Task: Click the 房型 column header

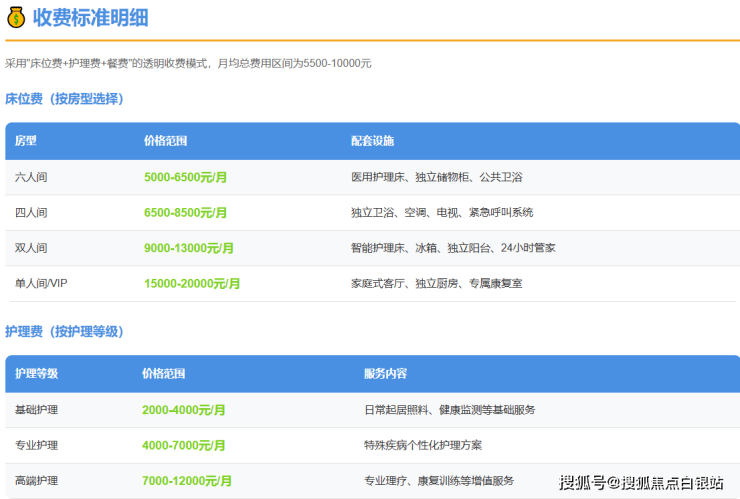Action: 25,141
